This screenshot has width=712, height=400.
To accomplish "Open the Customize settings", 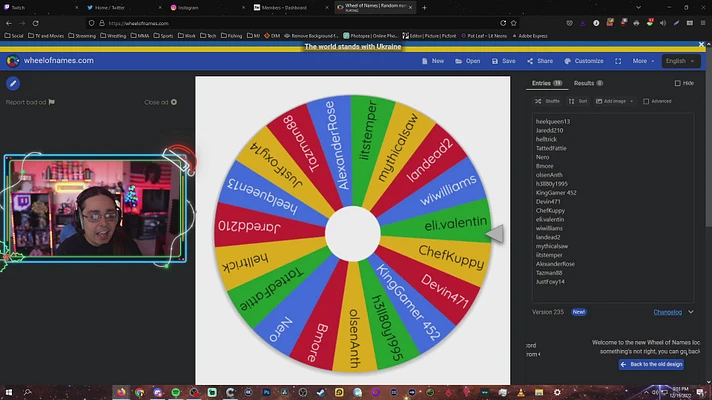I will coord(583,61).
